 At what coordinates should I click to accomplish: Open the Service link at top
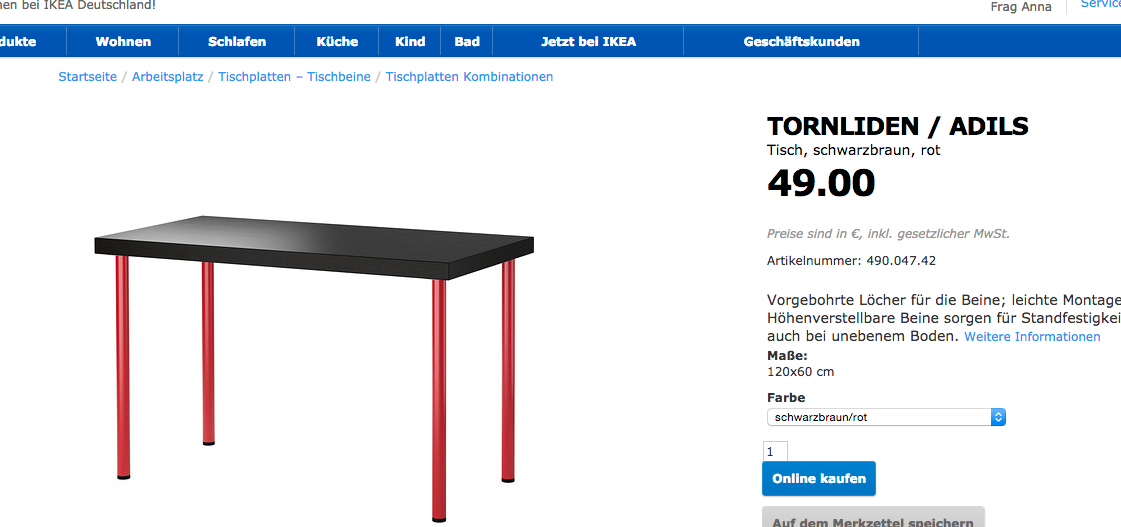[x=1100, y=4]
